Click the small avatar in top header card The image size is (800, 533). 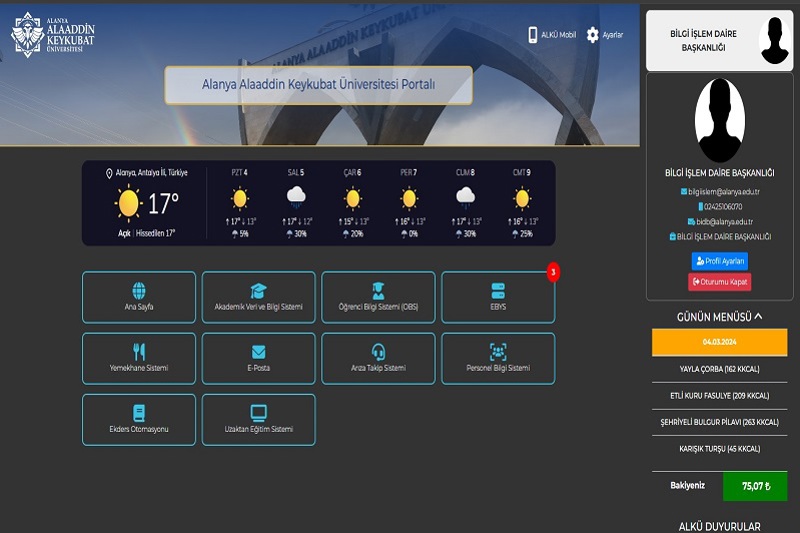pos(775,40)
